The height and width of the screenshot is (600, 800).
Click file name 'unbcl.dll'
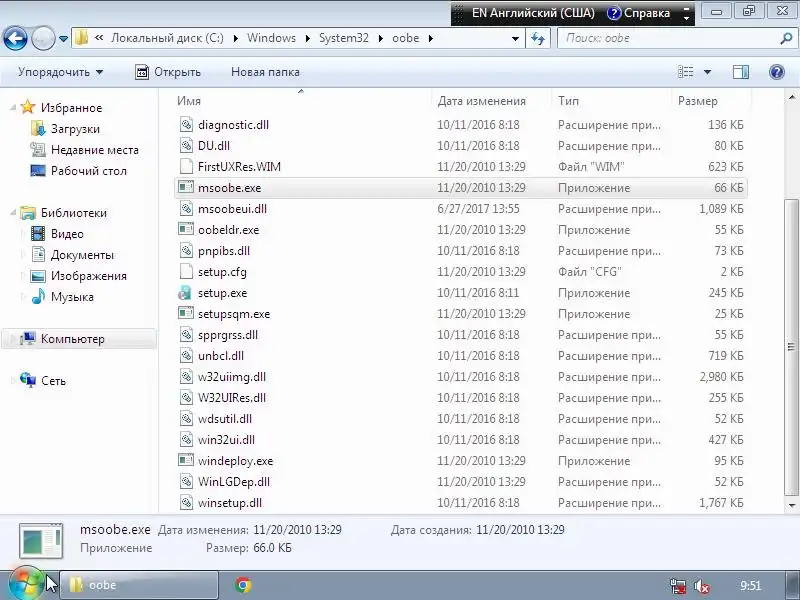tap(220, 356)
